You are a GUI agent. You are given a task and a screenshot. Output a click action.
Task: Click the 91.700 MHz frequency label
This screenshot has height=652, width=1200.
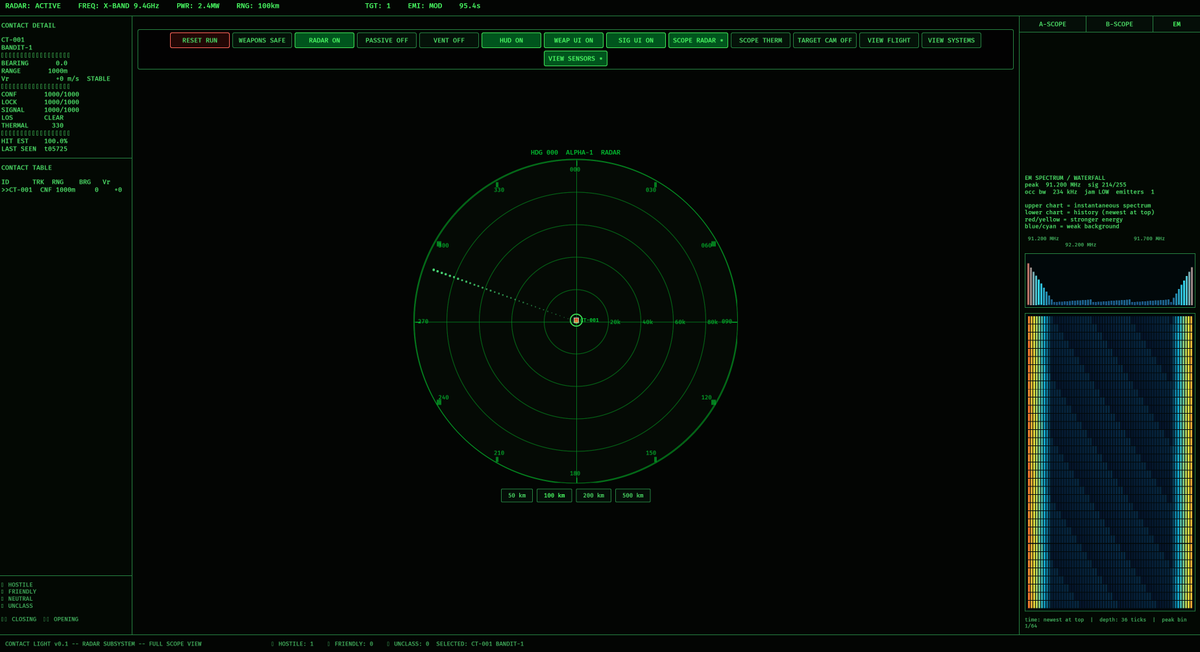pyautogui.click(x=1149, y=239)
